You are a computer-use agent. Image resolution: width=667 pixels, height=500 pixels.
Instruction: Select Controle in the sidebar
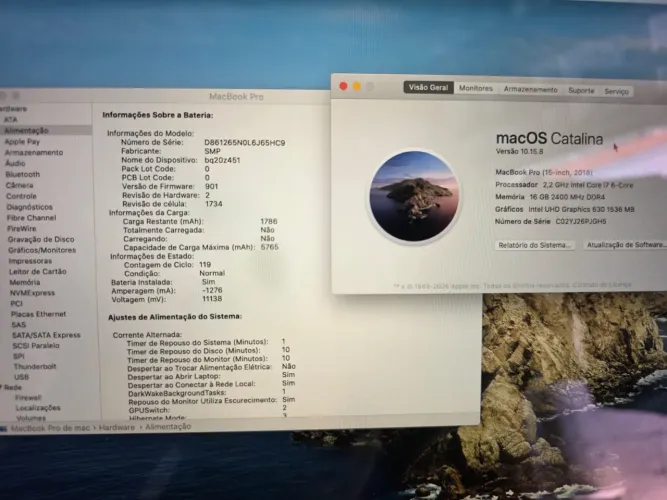(x=21, y=196)
